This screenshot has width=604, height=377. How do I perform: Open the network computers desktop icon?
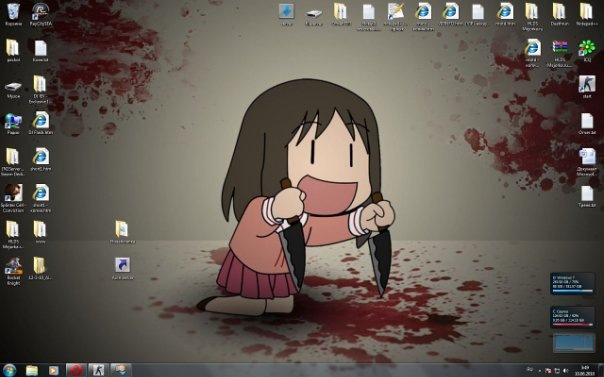tap(13, 123)
